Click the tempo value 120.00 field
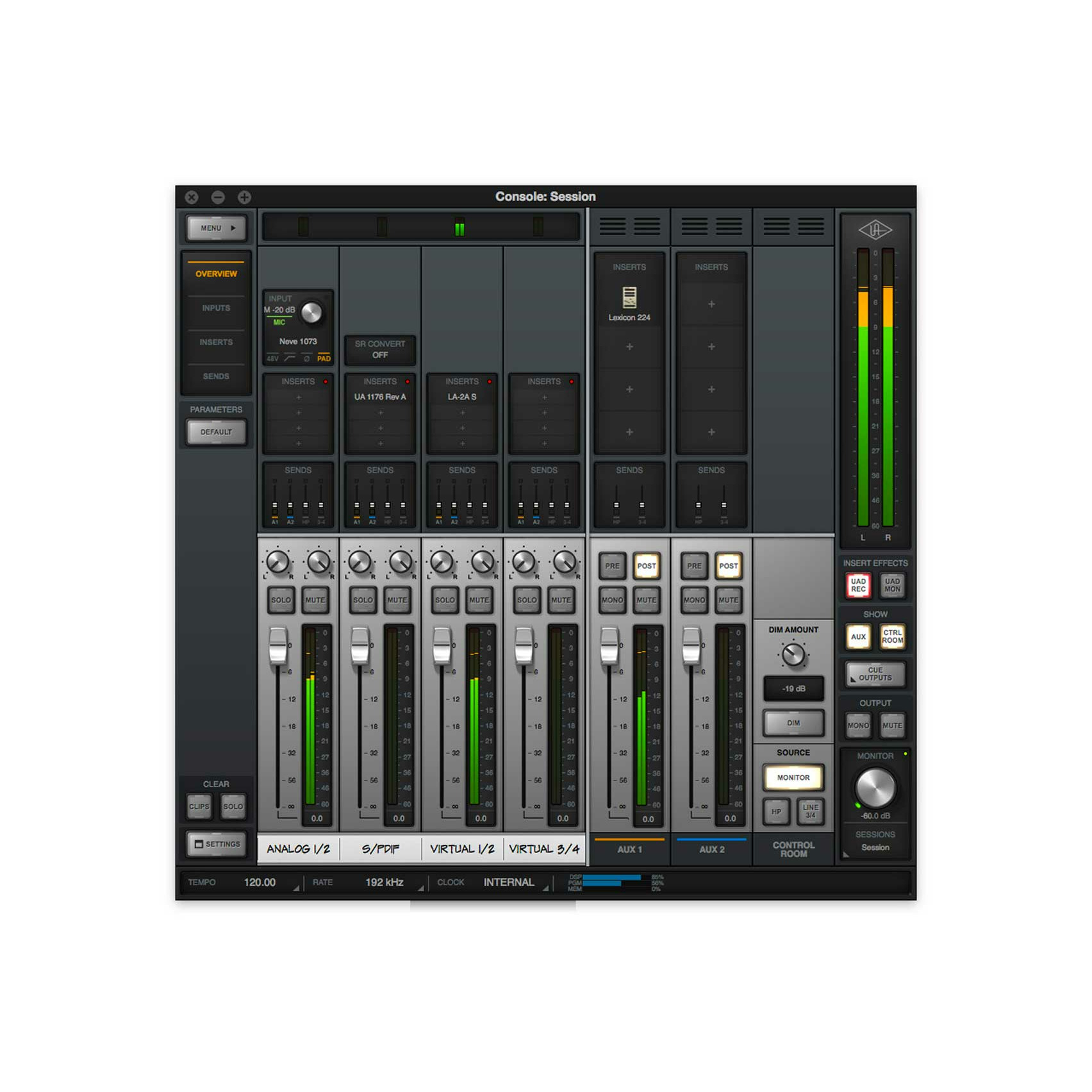 [x=260, y=882]
